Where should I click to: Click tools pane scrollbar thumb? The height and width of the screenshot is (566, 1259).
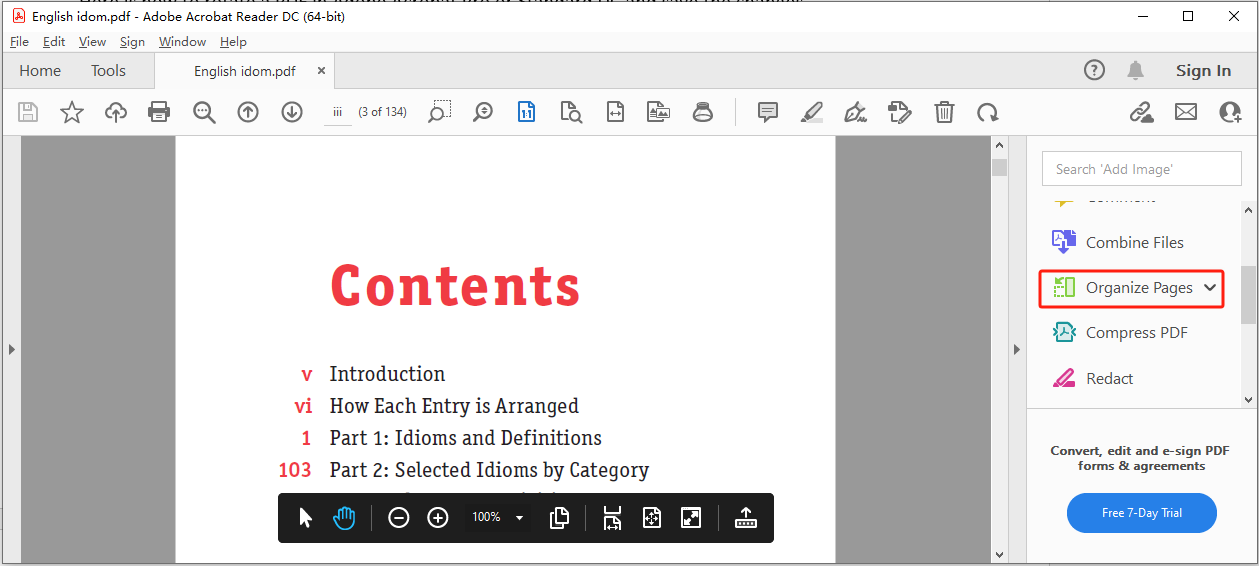1248,295
